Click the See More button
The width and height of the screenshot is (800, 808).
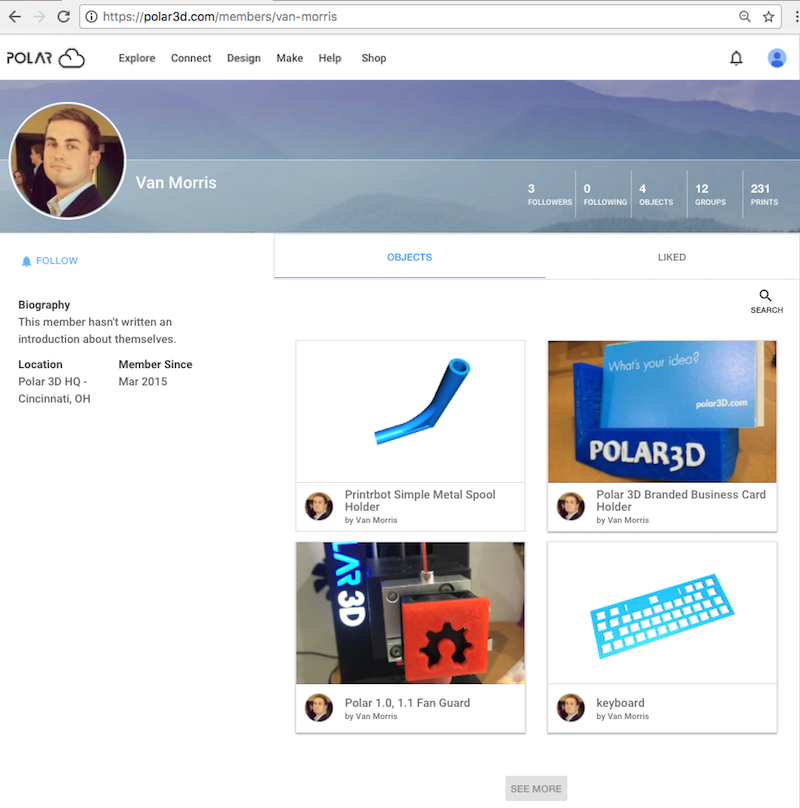(x=536, y=788)
